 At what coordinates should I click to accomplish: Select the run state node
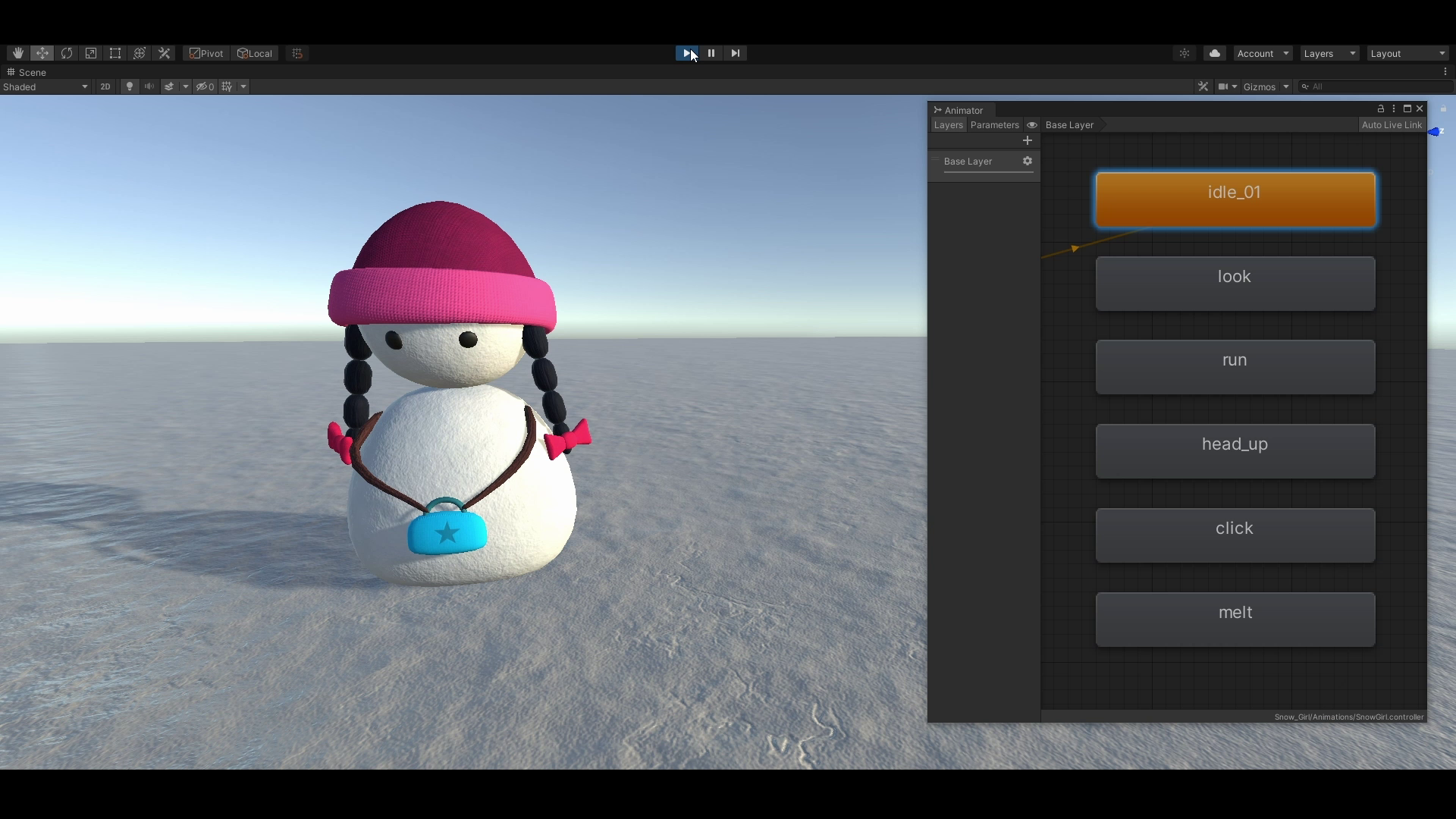pos(1235,367)
